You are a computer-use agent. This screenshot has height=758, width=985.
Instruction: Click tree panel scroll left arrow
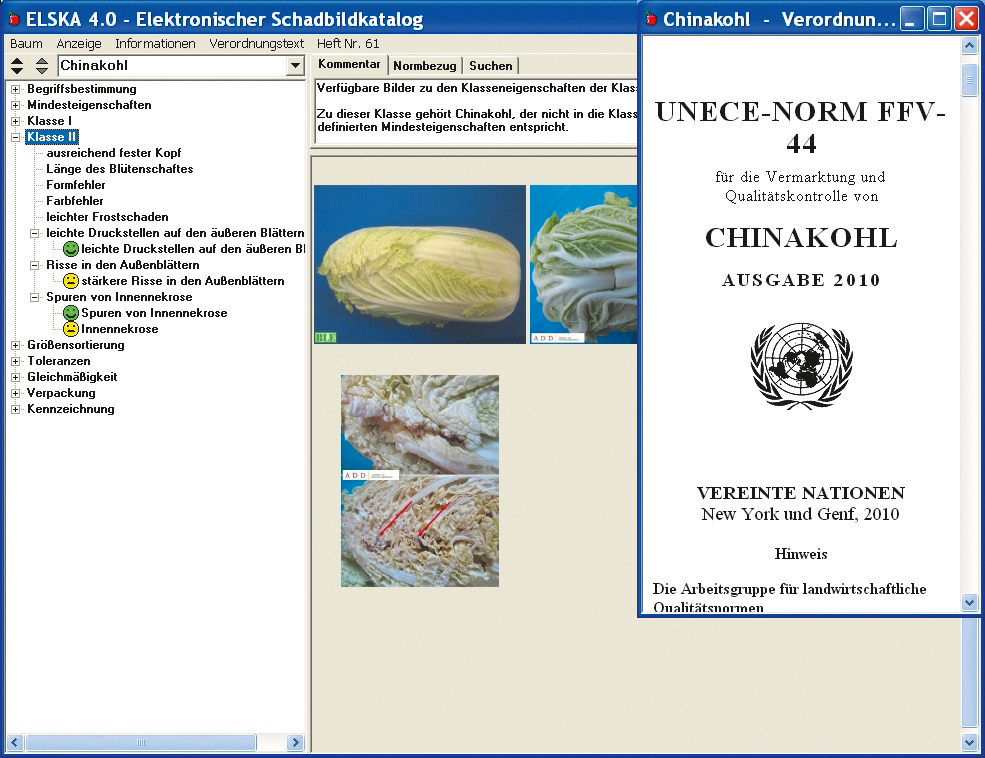[x=15, y=742]
